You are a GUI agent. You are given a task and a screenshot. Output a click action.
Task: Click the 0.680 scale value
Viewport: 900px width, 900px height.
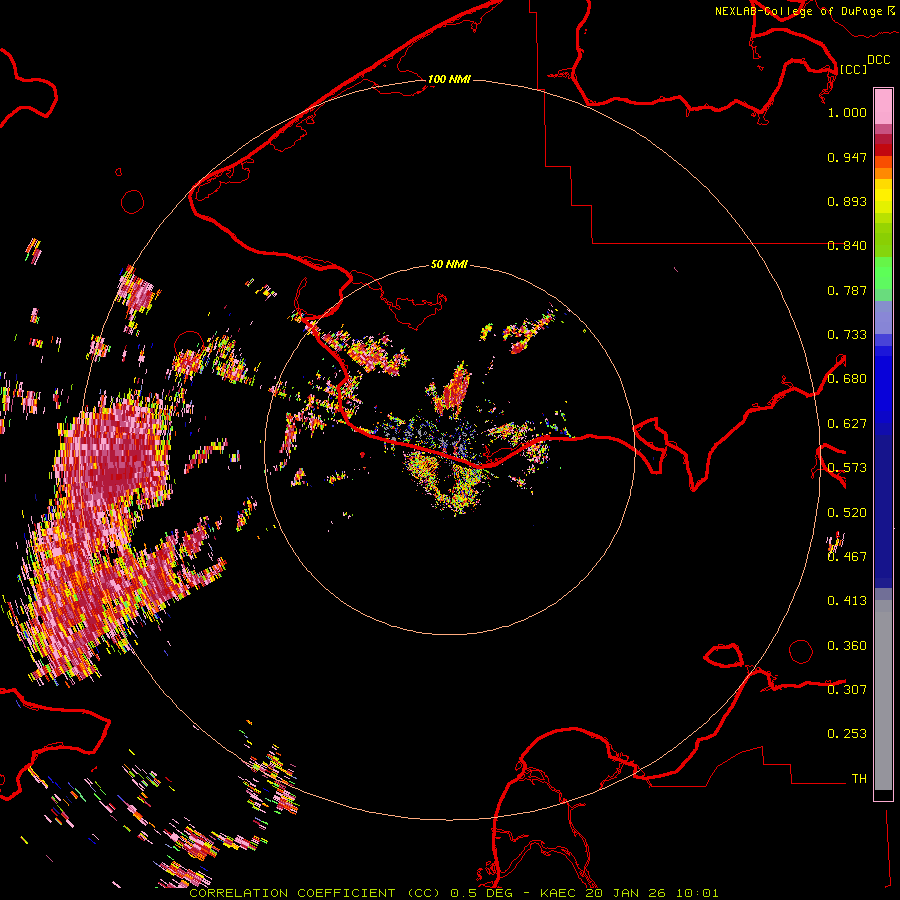(847, 379)
